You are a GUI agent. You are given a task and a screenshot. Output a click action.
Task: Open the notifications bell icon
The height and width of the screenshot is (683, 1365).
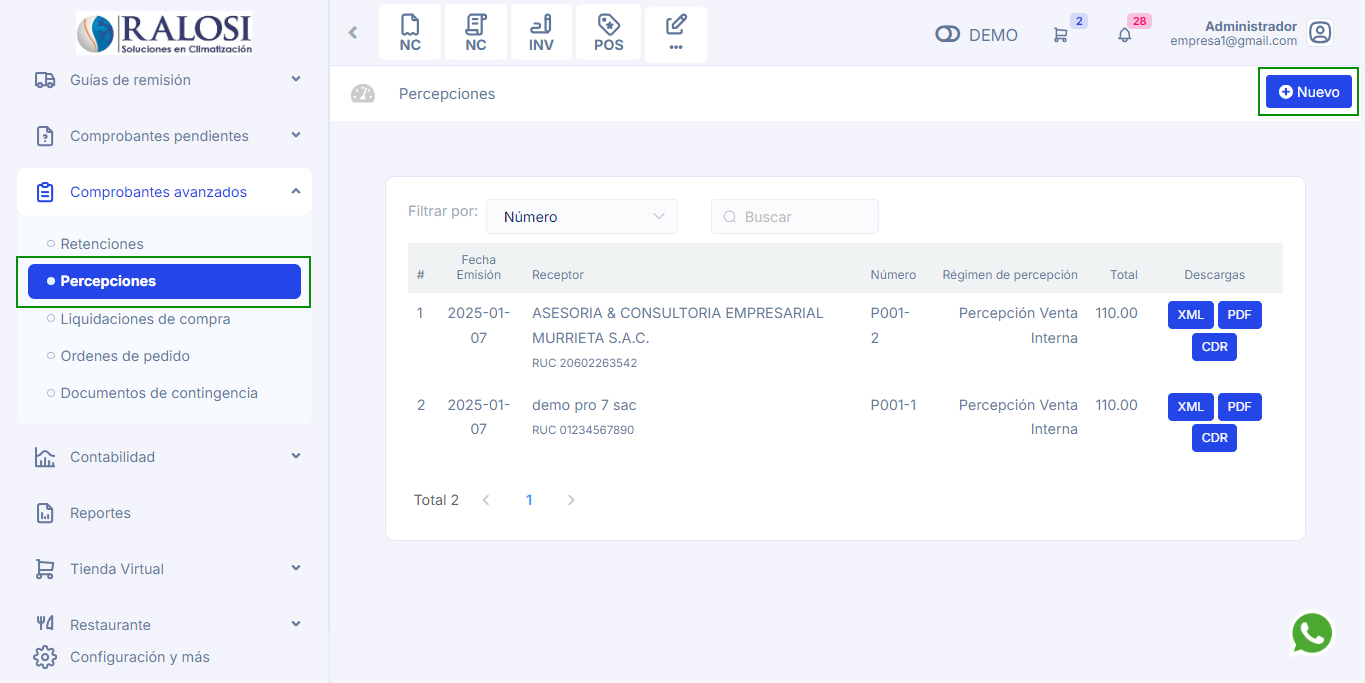pos(1125,35)
